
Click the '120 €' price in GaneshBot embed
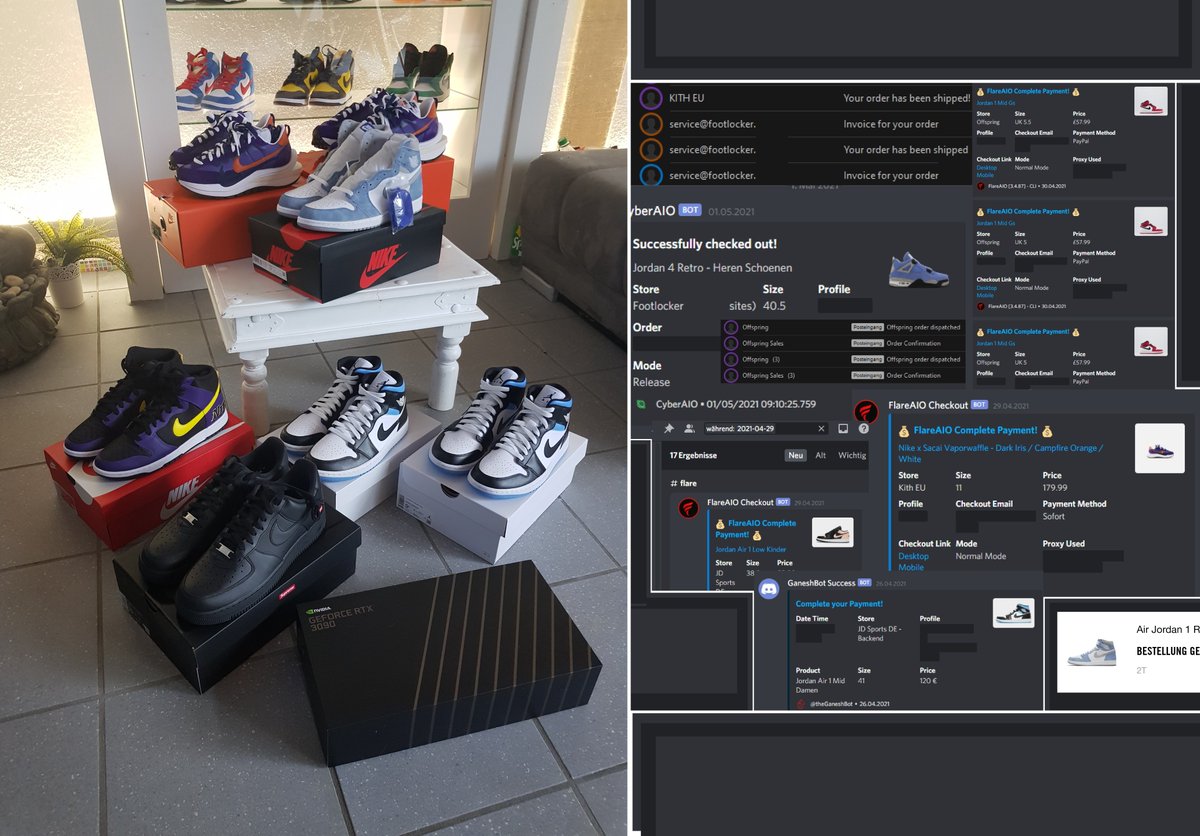927,681
